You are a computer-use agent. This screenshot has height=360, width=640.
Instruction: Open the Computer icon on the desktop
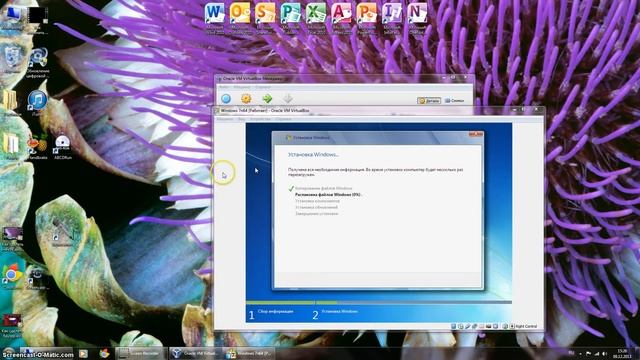12,16
